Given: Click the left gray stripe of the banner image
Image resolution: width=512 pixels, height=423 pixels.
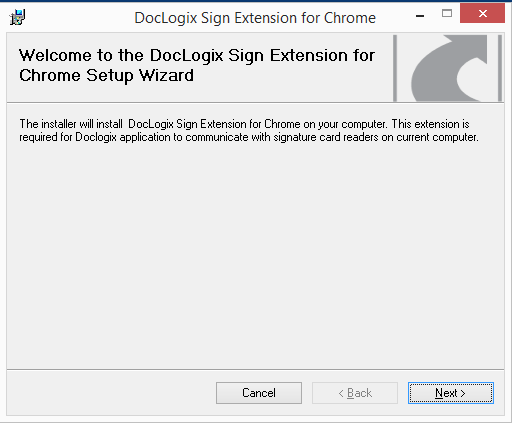Looking at the screenshot, I should coord(395,68).
